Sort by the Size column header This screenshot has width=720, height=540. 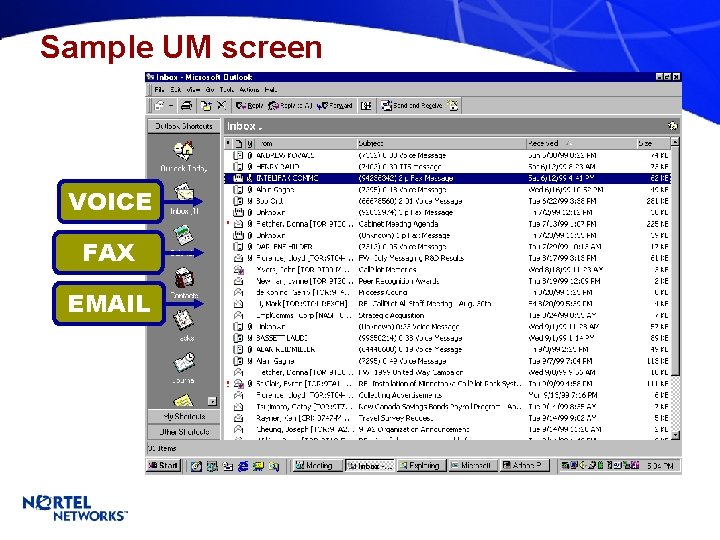pos(652,143)
